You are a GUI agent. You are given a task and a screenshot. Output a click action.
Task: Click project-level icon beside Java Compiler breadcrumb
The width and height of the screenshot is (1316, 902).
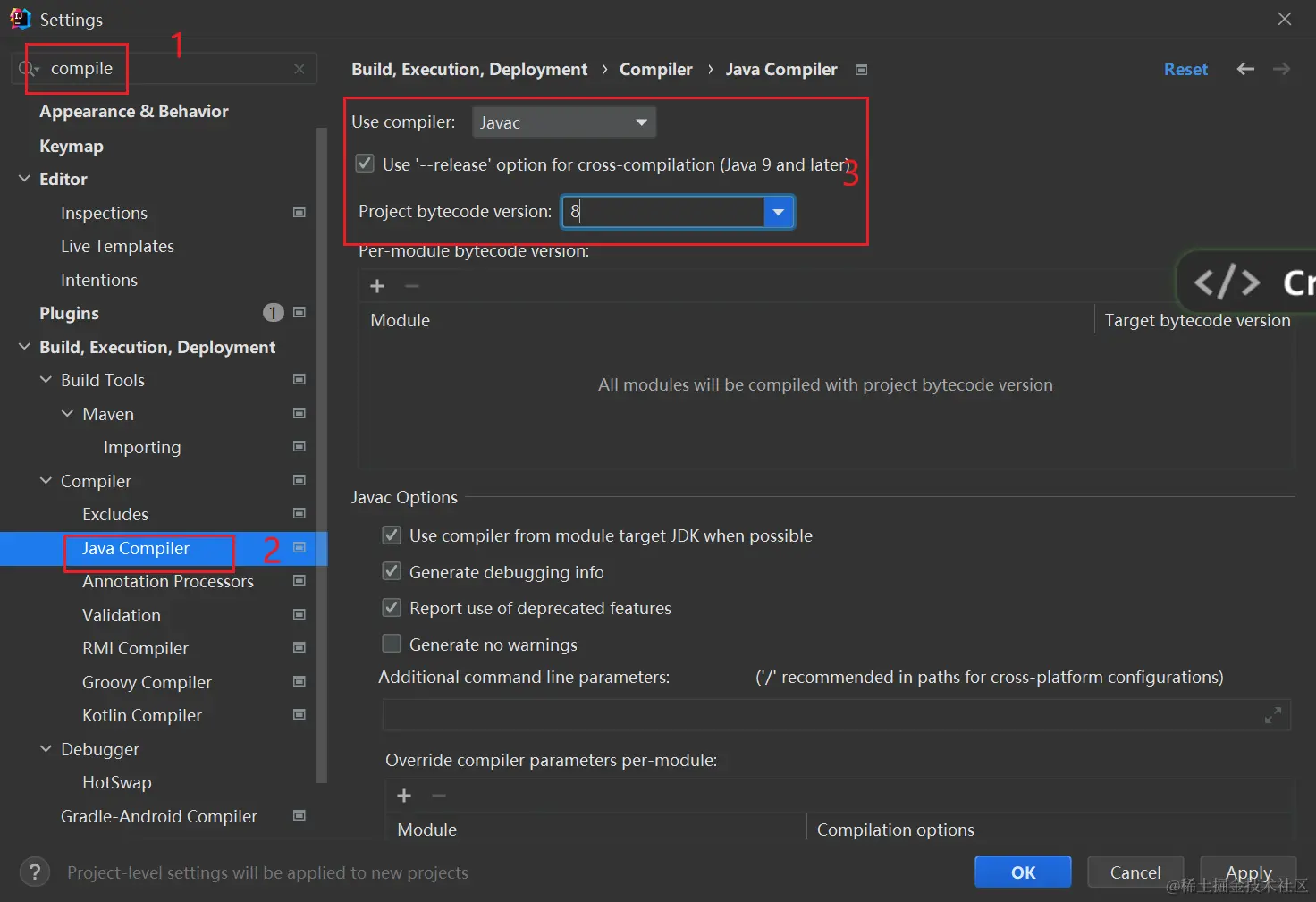(x=861, y=70)
